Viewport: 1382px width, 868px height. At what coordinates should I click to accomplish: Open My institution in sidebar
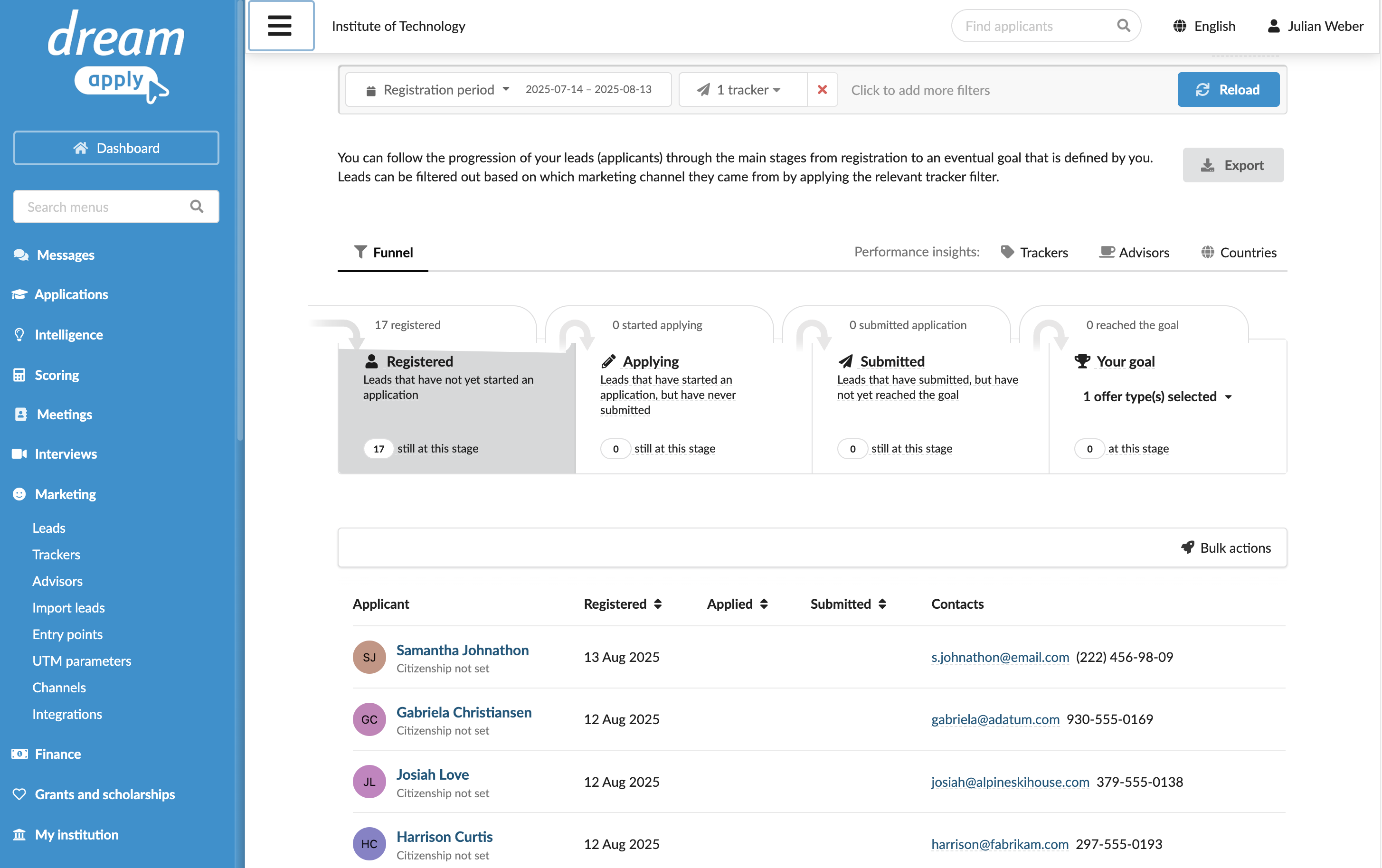(66, 834)
